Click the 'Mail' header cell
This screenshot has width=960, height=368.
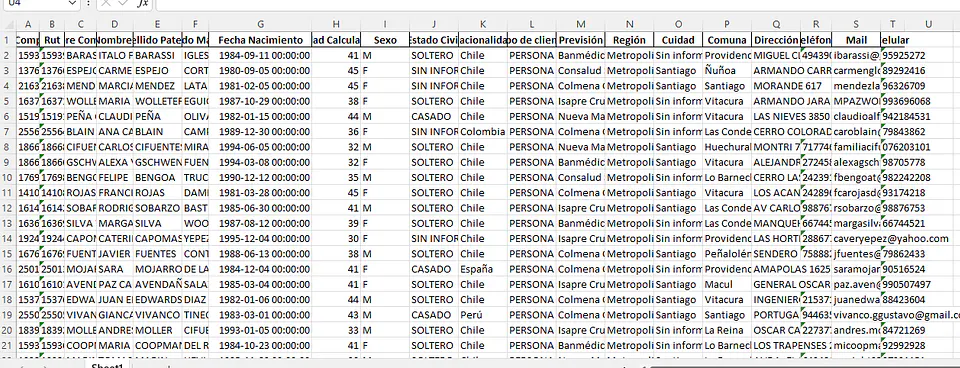coord(856,40)
